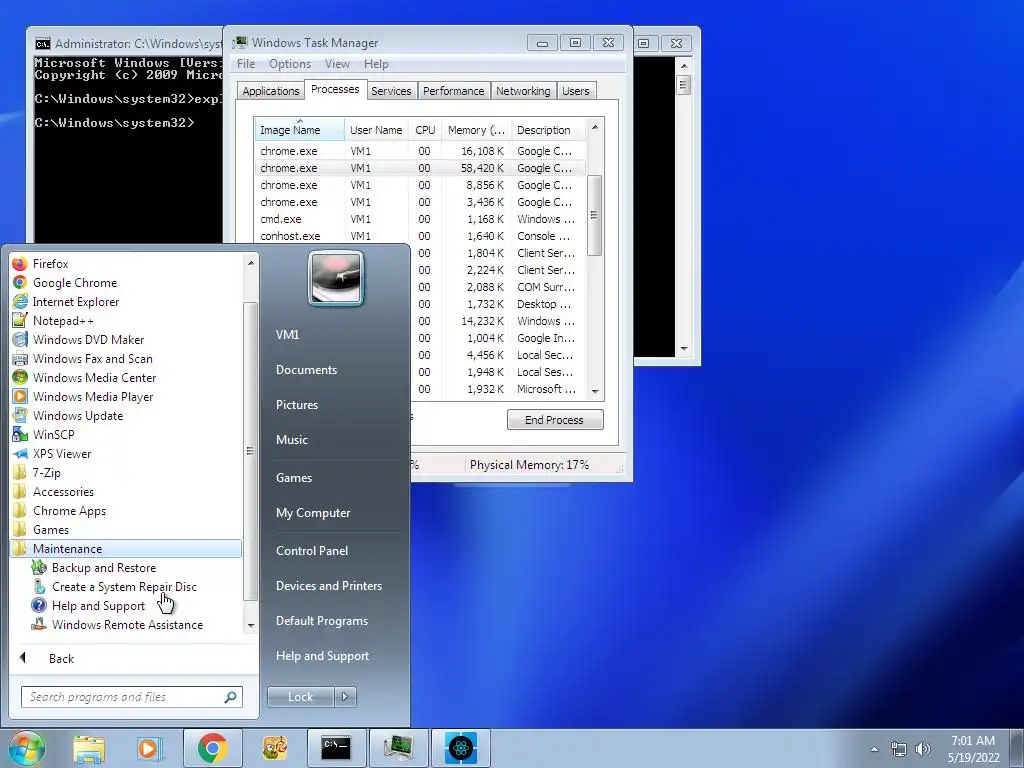The width and height of the screenshot is (1024, 768).
Task: Collapse the Maintenance folder
Action: [x=126, y=549]
